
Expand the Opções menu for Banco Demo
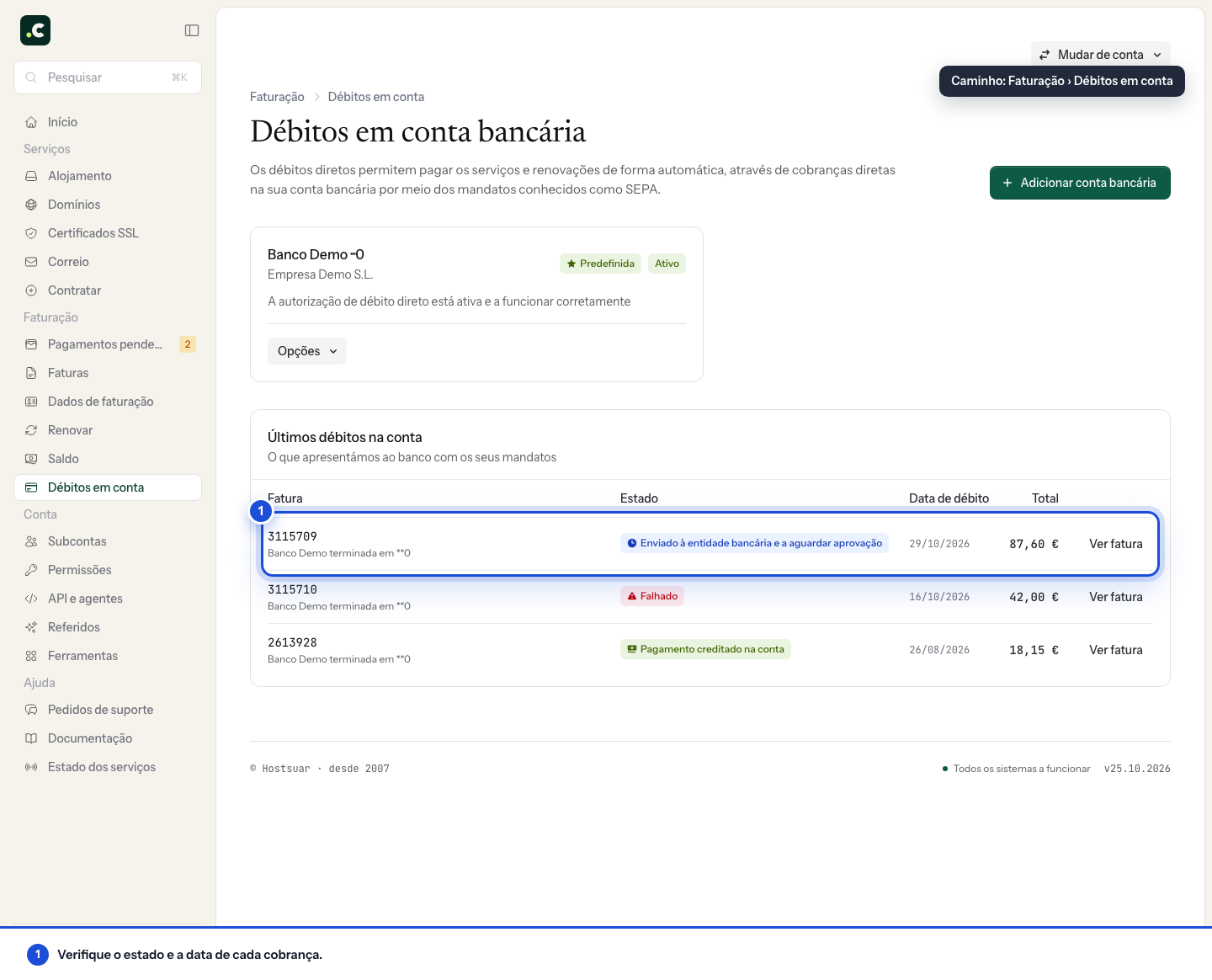coord(307,351)
